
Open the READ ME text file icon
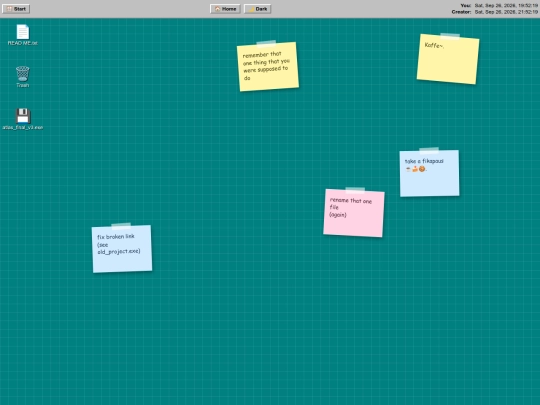point(23,35)
